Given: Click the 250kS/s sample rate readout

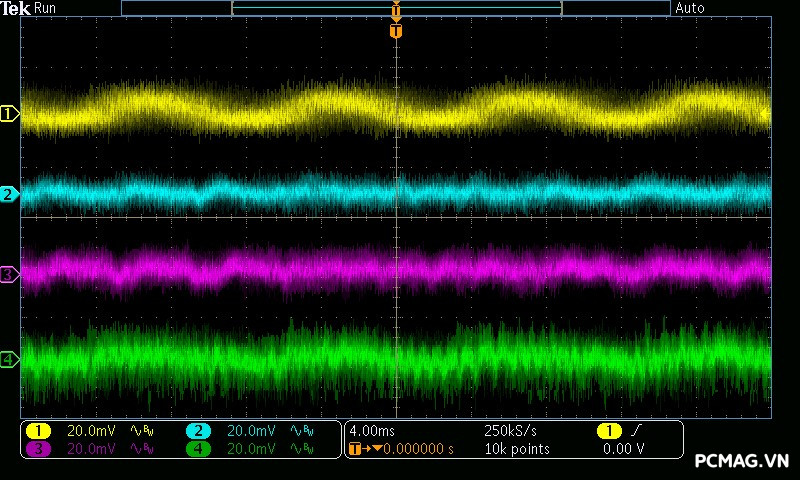Looking at the screenshot, I should pos(510,431).
